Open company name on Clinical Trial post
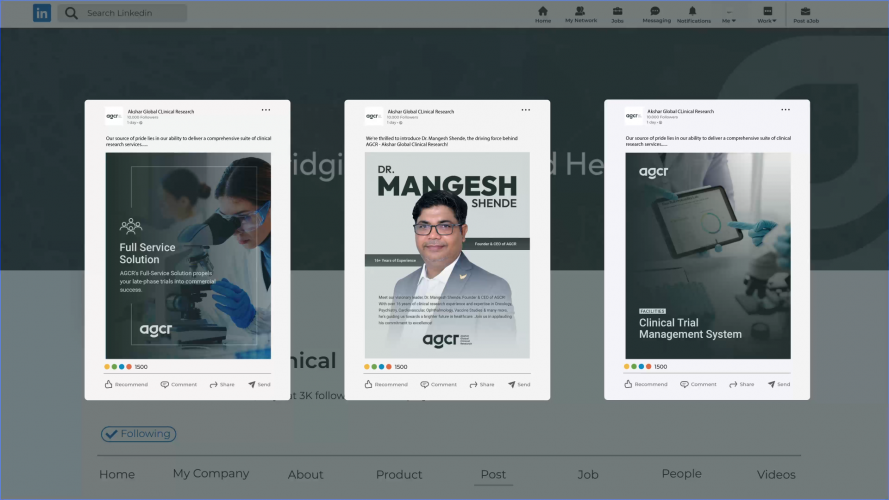The width and height of the screenshot is (889, 500). tap(680, 111)
